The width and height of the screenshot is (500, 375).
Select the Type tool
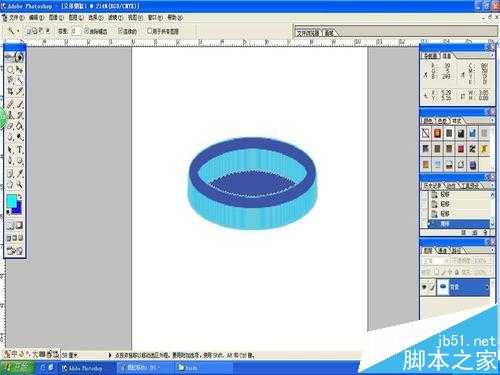[x=20, y=150]
